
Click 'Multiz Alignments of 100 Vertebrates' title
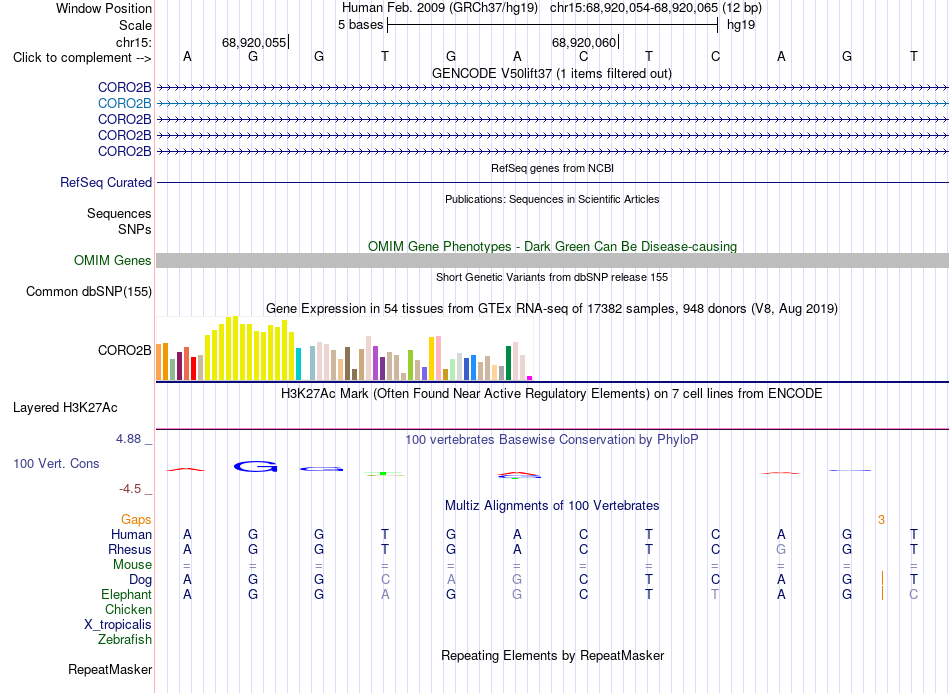[x=552, y=505]
